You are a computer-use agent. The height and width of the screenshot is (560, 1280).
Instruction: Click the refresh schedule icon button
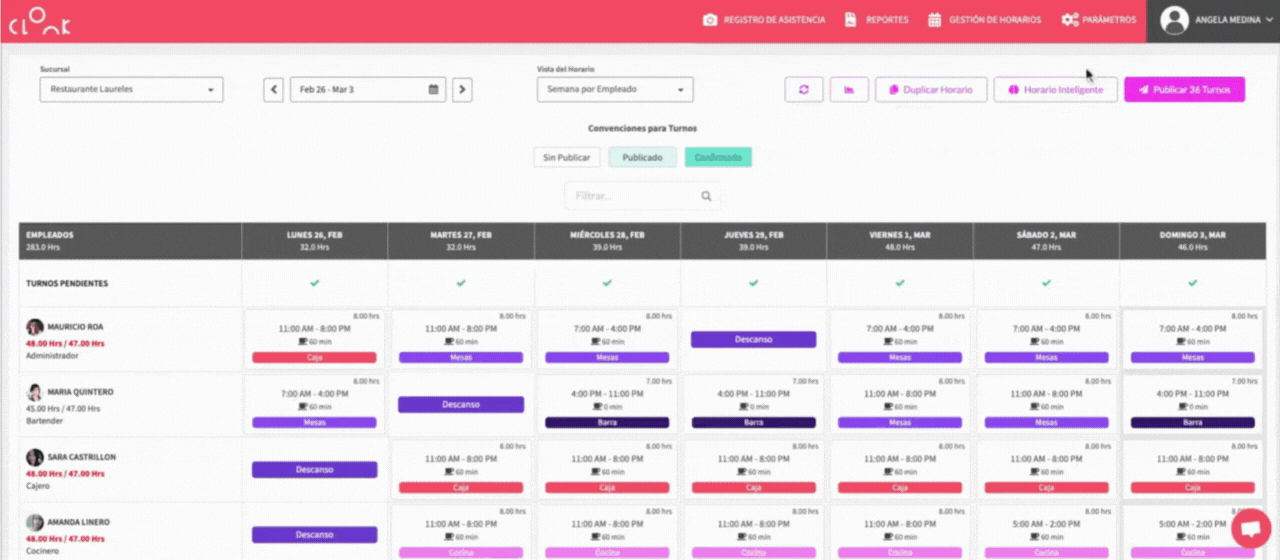[803, 90]
